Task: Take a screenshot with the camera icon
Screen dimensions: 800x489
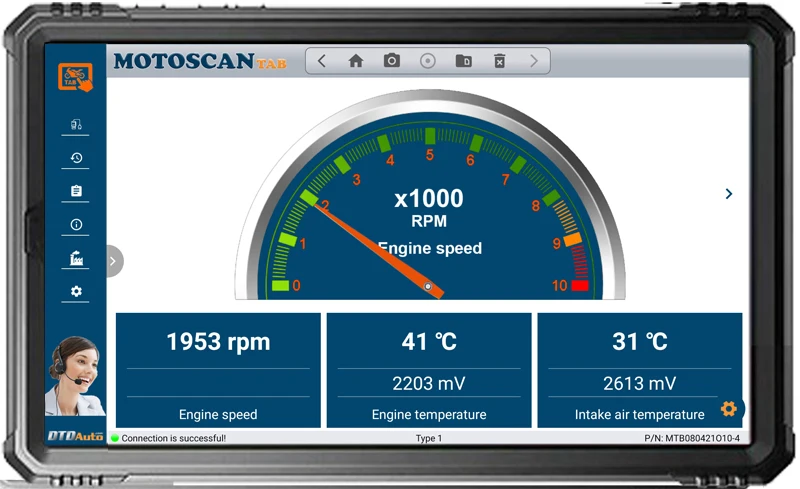Action: (x=391, y=61)
